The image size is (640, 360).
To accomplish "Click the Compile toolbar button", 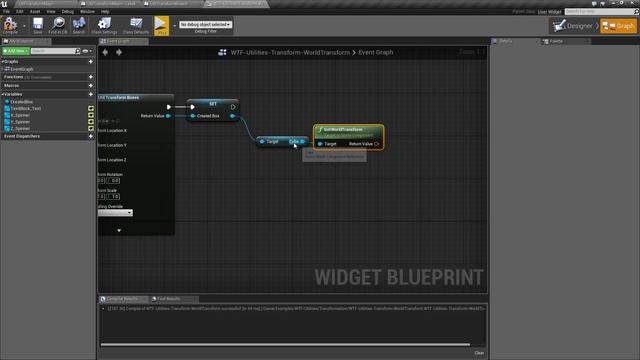I will 10,25.
